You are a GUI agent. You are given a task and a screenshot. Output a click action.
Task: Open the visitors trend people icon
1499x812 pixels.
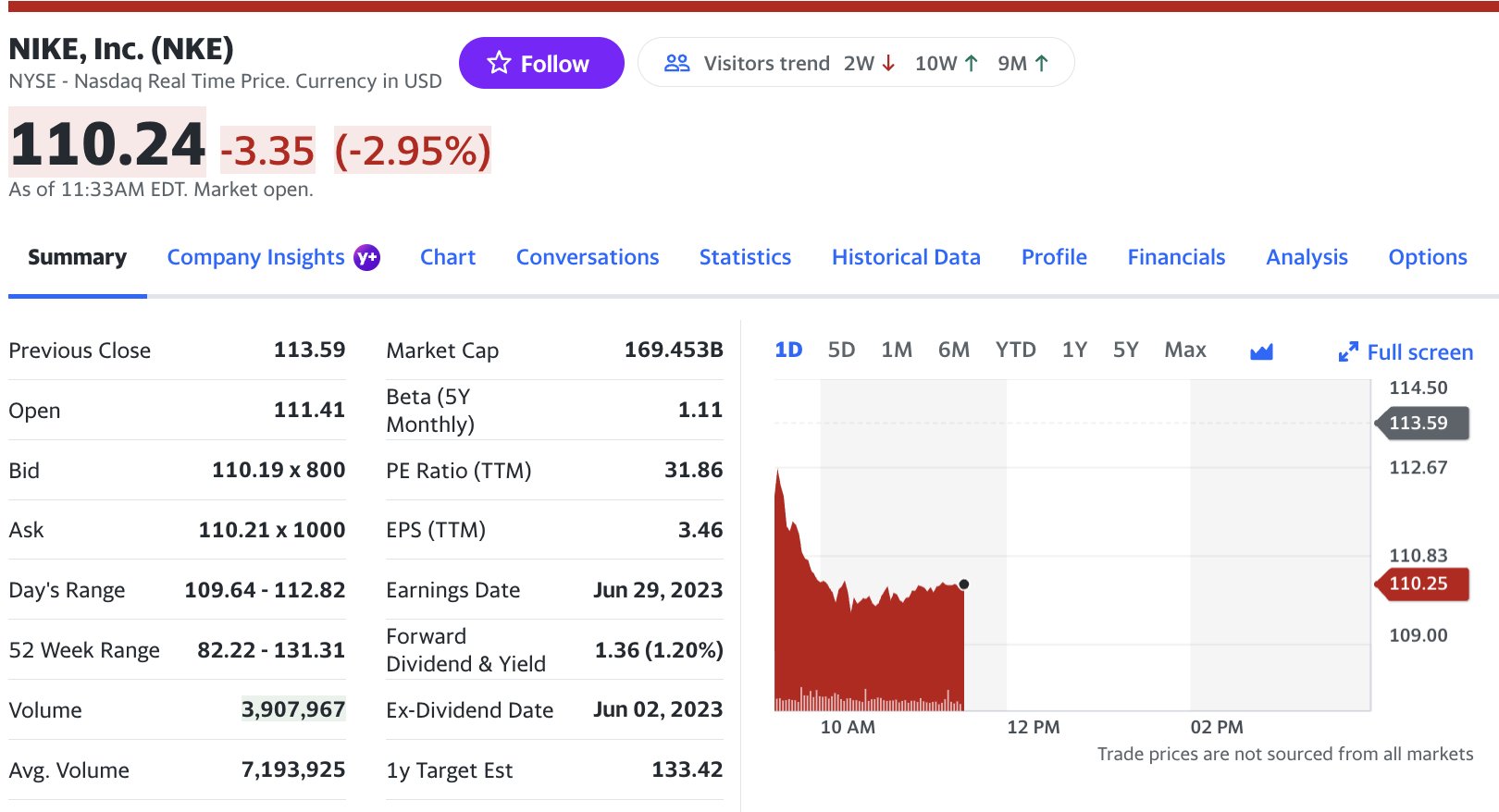click(677, 63)
